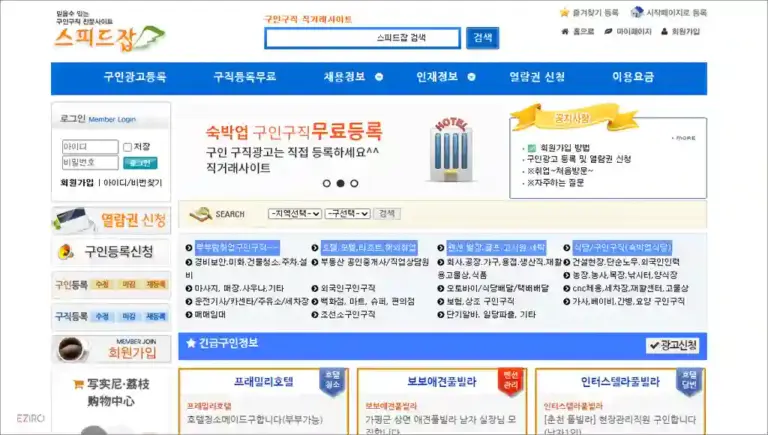Image resolution: width=768 pixels, height=435 pixels.
Task: Click the coffee cup 회원가입 banner icon
Action: (x=72, y=349)
